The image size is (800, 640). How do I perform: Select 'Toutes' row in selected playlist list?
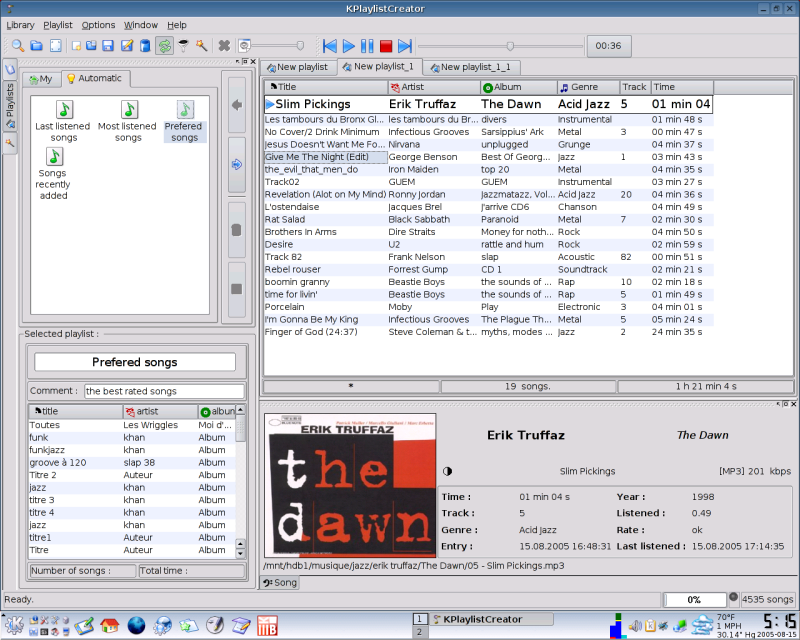pos(132,425)
